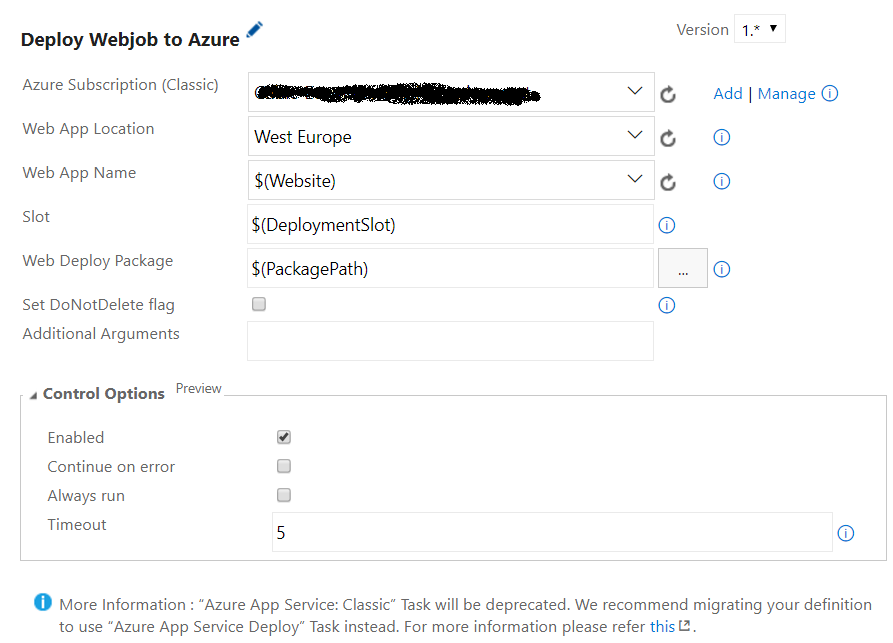Open the Manage subscriptions link

(x=787, y=93)
